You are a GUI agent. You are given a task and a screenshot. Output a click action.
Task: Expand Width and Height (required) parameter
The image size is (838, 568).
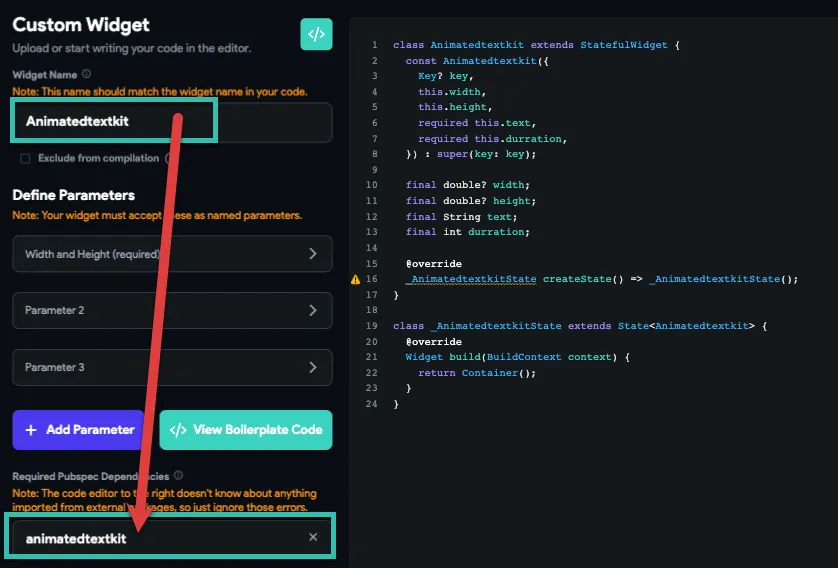172,254
